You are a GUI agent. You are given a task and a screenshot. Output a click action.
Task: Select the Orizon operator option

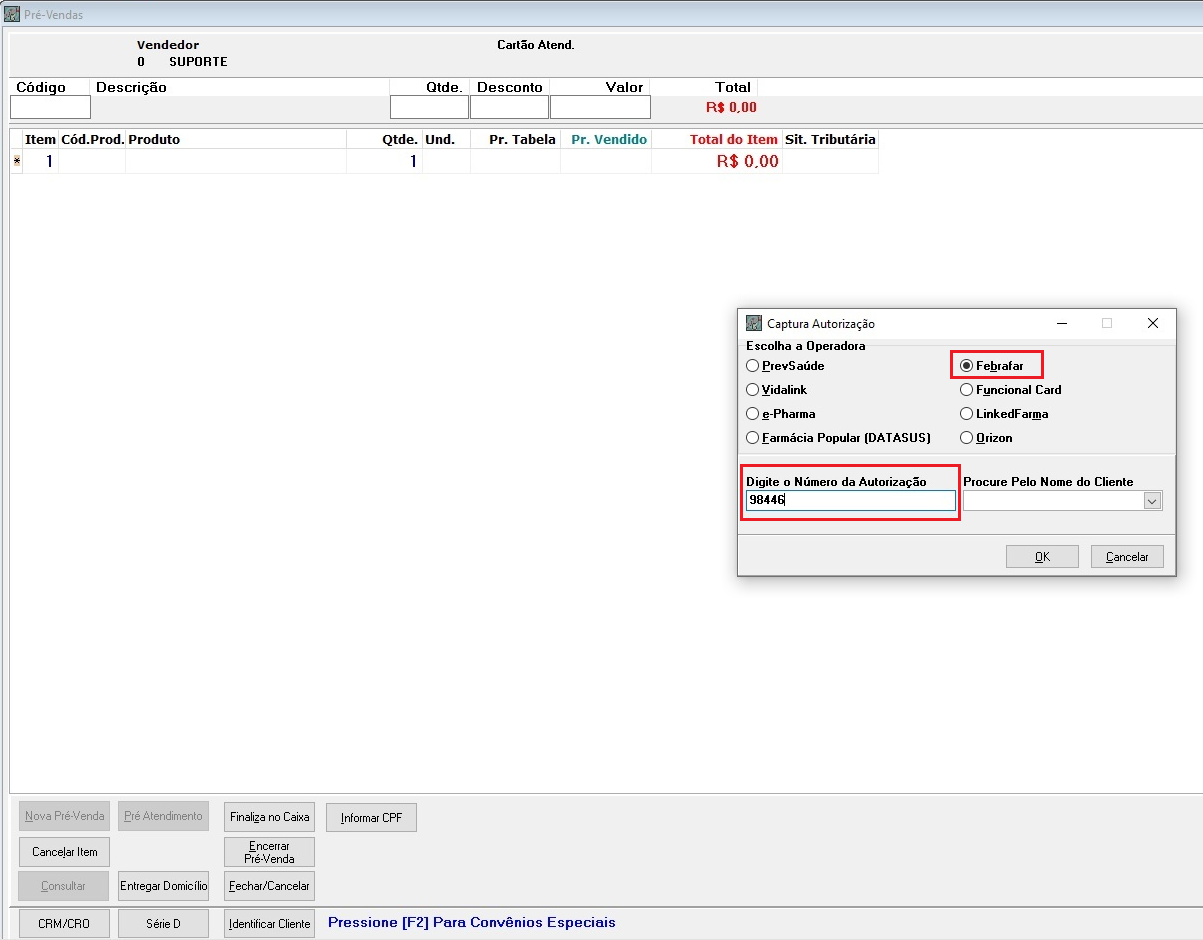click(x=967, y=438)
